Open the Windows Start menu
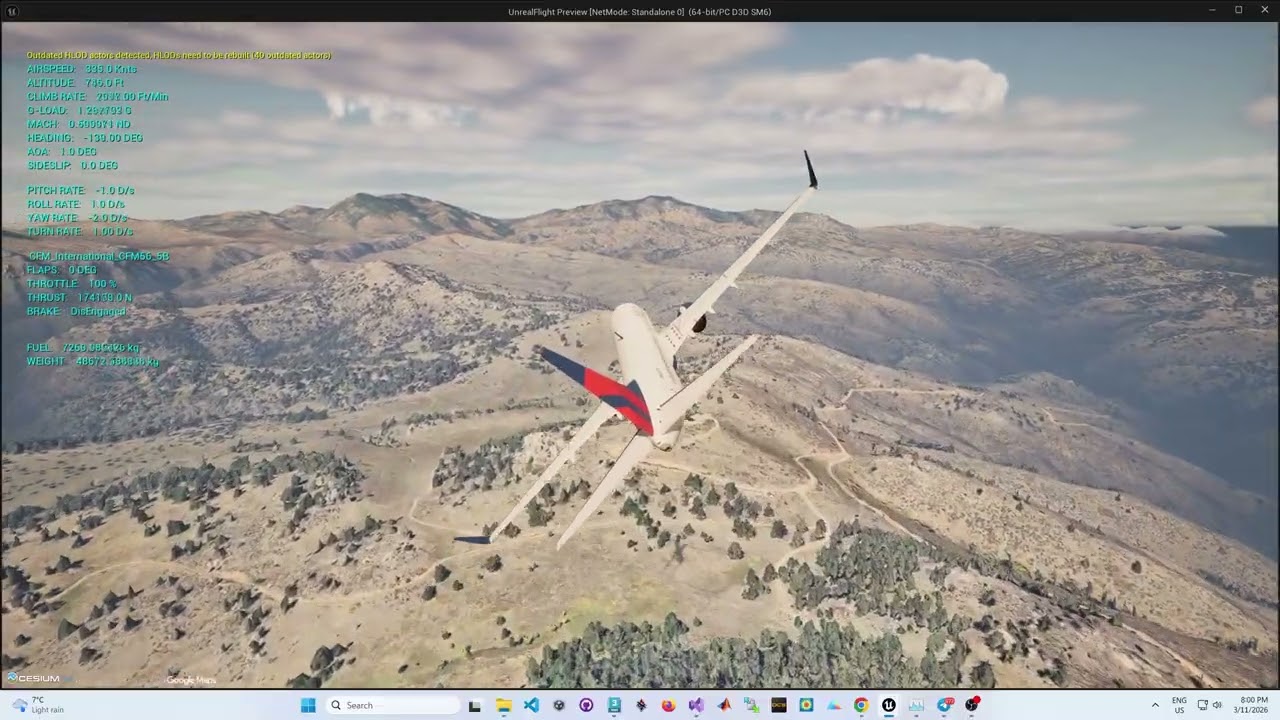The height and width of the screenshot is (720, 1280). (308, 705)
